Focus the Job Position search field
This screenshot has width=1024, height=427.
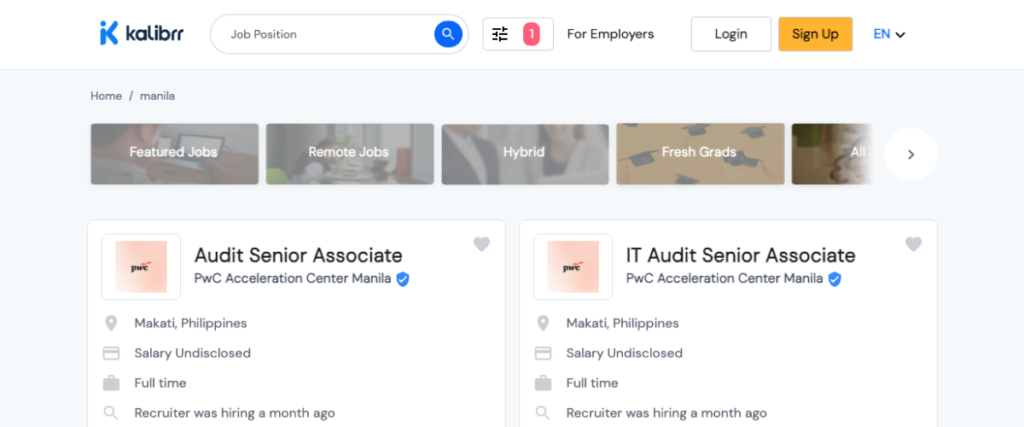click(x=325, y=34)
